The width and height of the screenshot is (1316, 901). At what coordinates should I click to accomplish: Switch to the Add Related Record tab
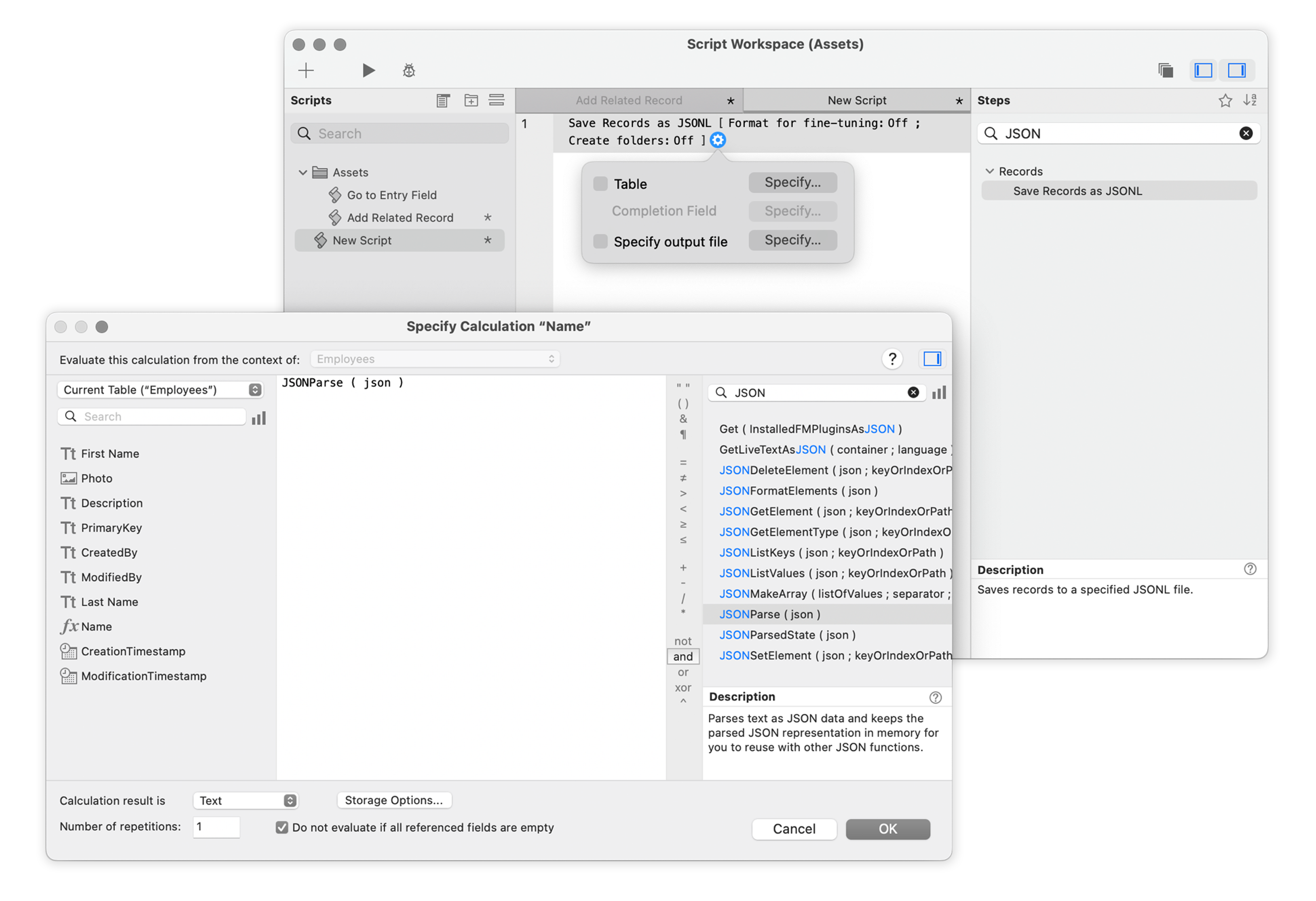[629, 100]
